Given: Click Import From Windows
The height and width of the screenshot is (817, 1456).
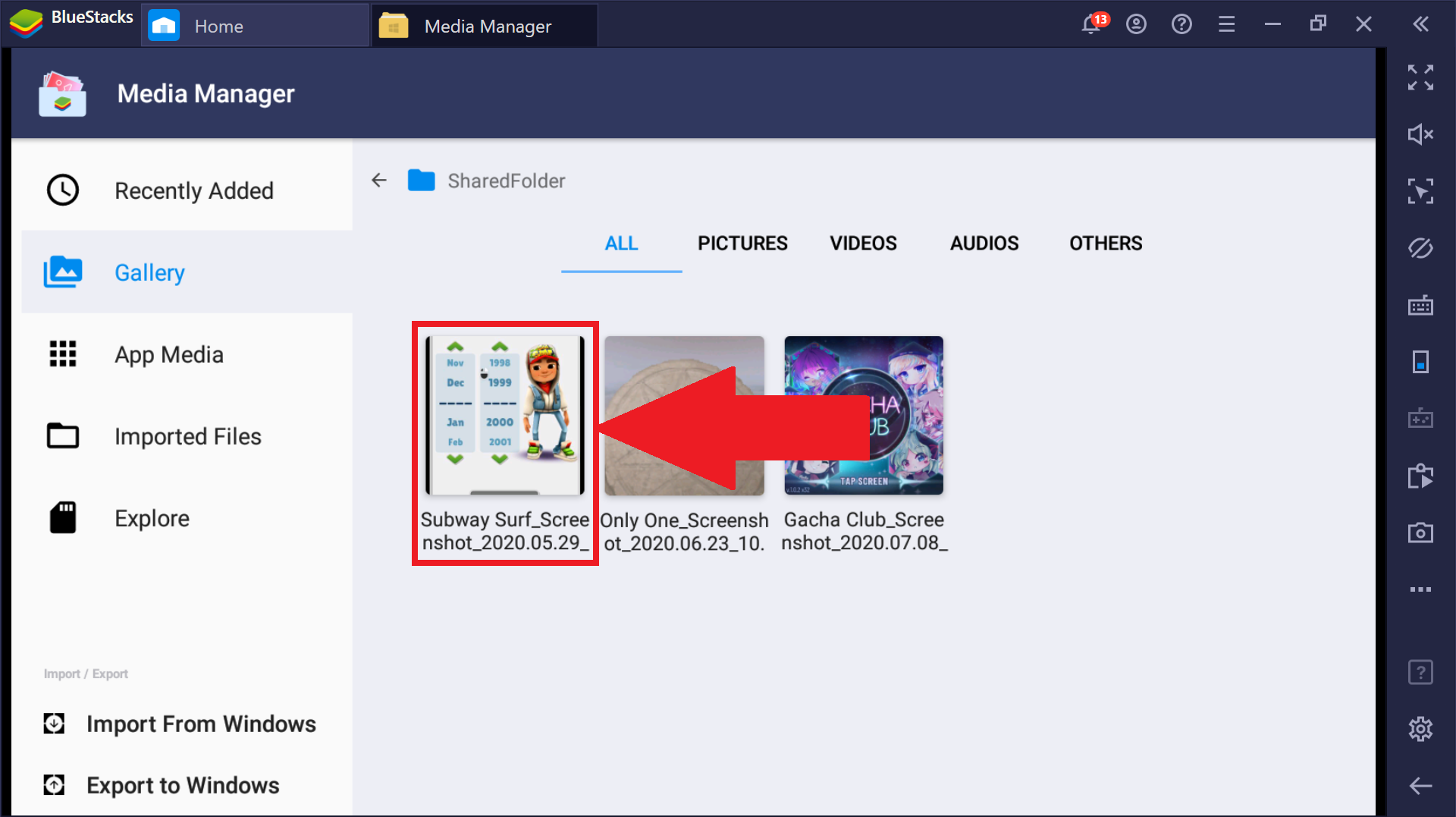Looking at the screenshot, I should click(180, 724).
